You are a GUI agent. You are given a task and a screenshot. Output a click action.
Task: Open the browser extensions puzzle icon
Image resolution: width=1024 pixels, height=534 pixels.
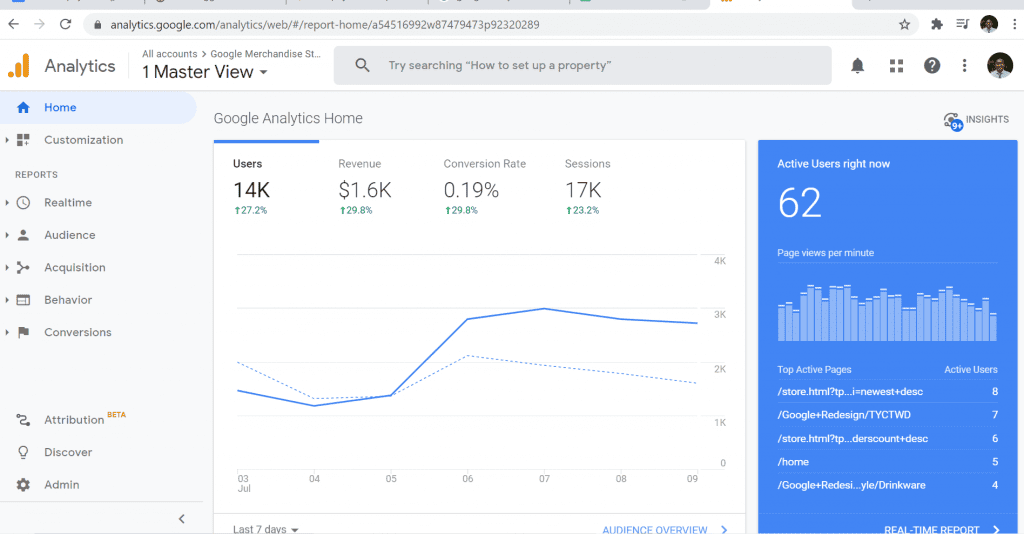pyautogui.click(x=937, y=25)
